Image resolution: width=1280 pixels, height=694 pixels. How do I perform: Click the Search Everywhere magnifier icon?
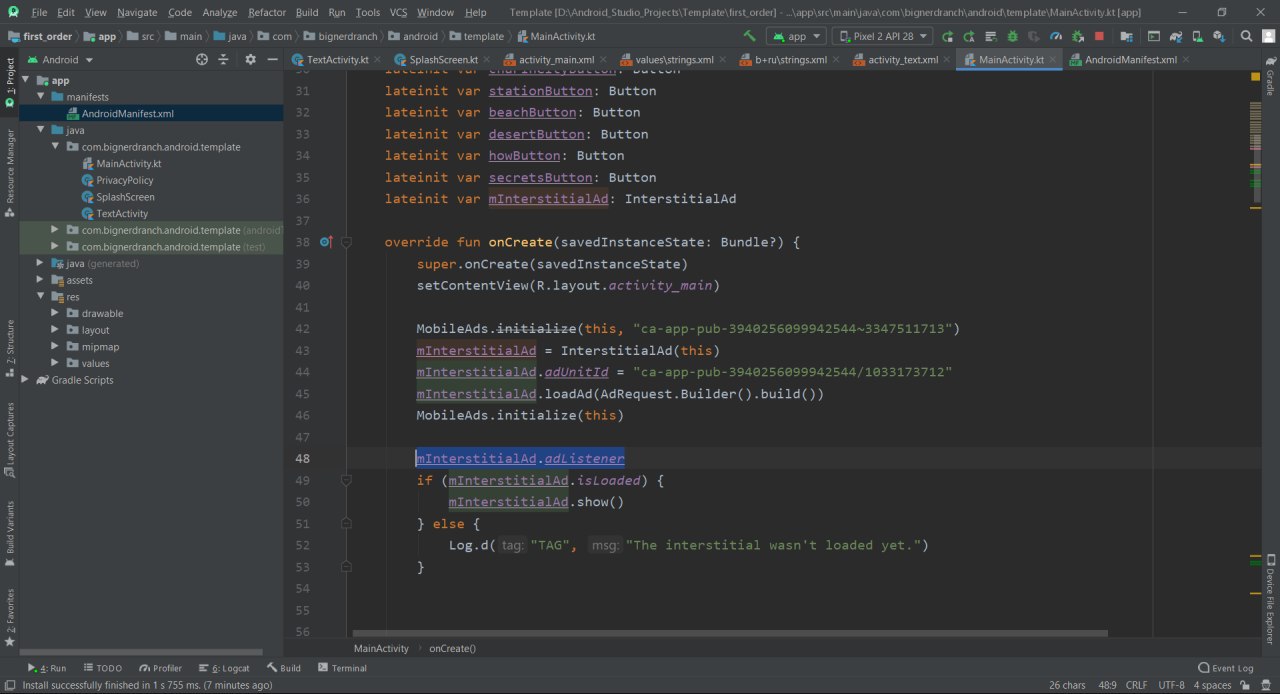1246,36
